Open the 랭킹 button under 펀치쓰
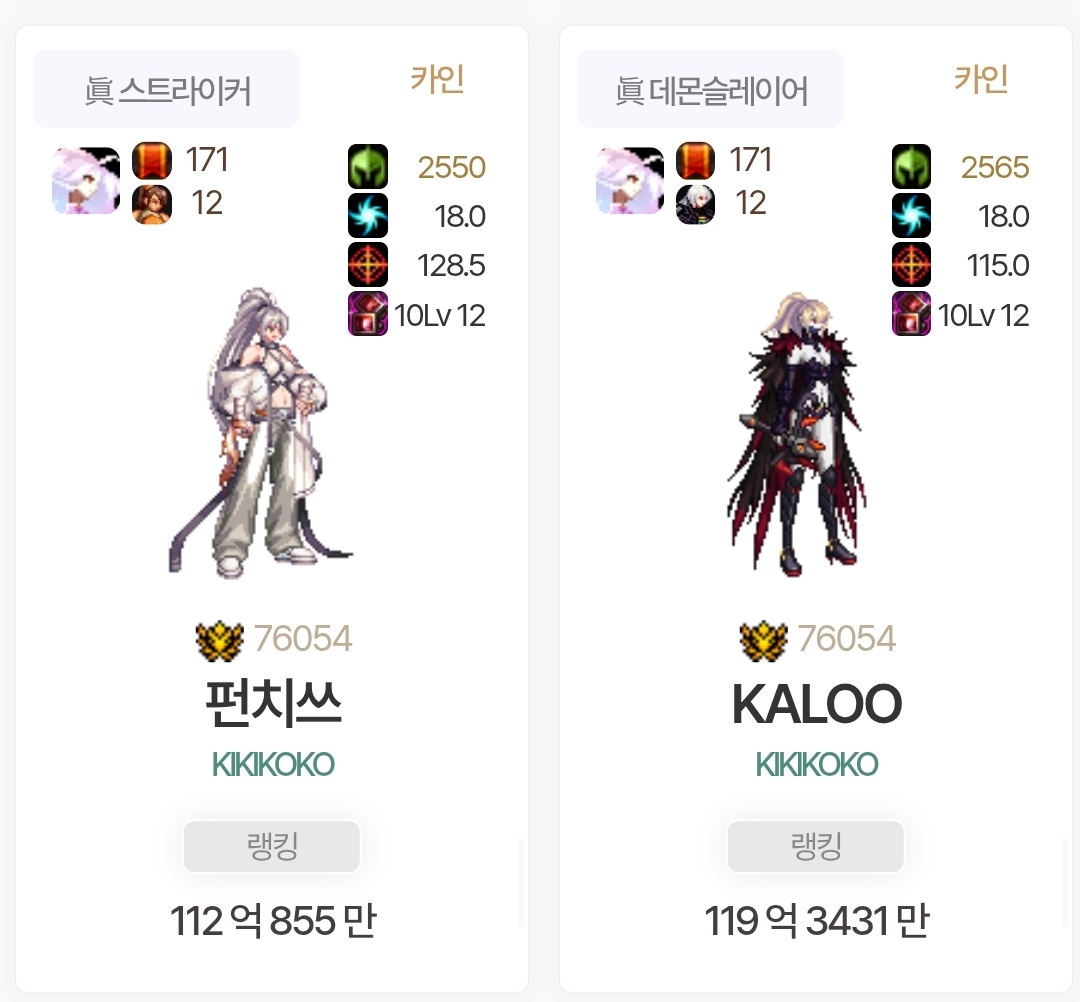The height and width of the screenshot is (1002, 1080). pos(271,846)
